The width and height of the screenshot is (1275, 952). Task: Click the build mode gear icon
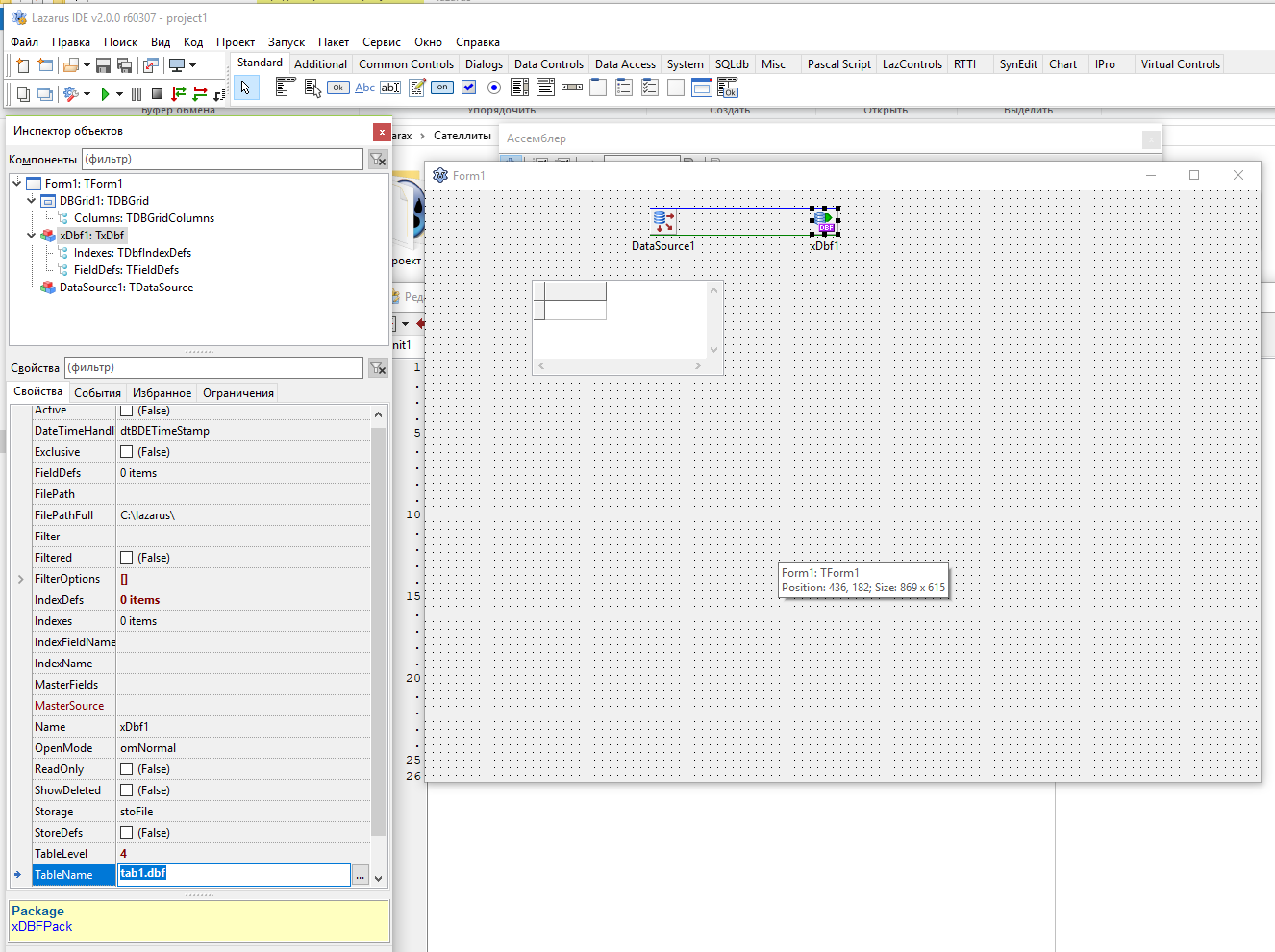coord(70,94)
